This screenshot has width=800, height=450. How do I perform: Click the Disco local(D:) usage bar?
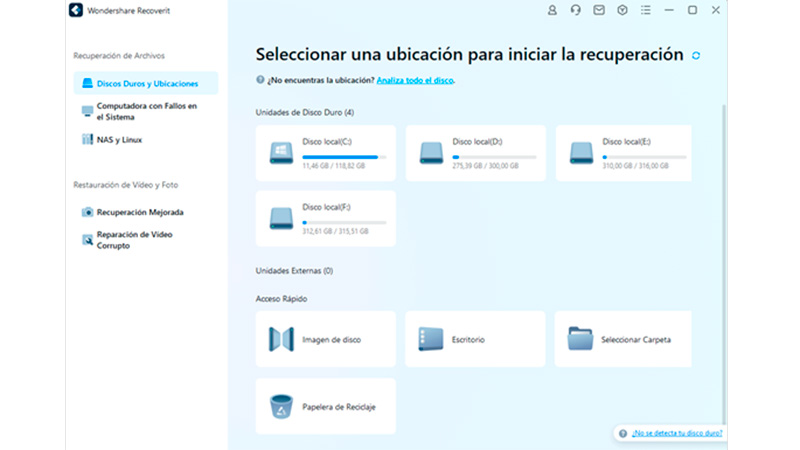(x=494, y=157)
